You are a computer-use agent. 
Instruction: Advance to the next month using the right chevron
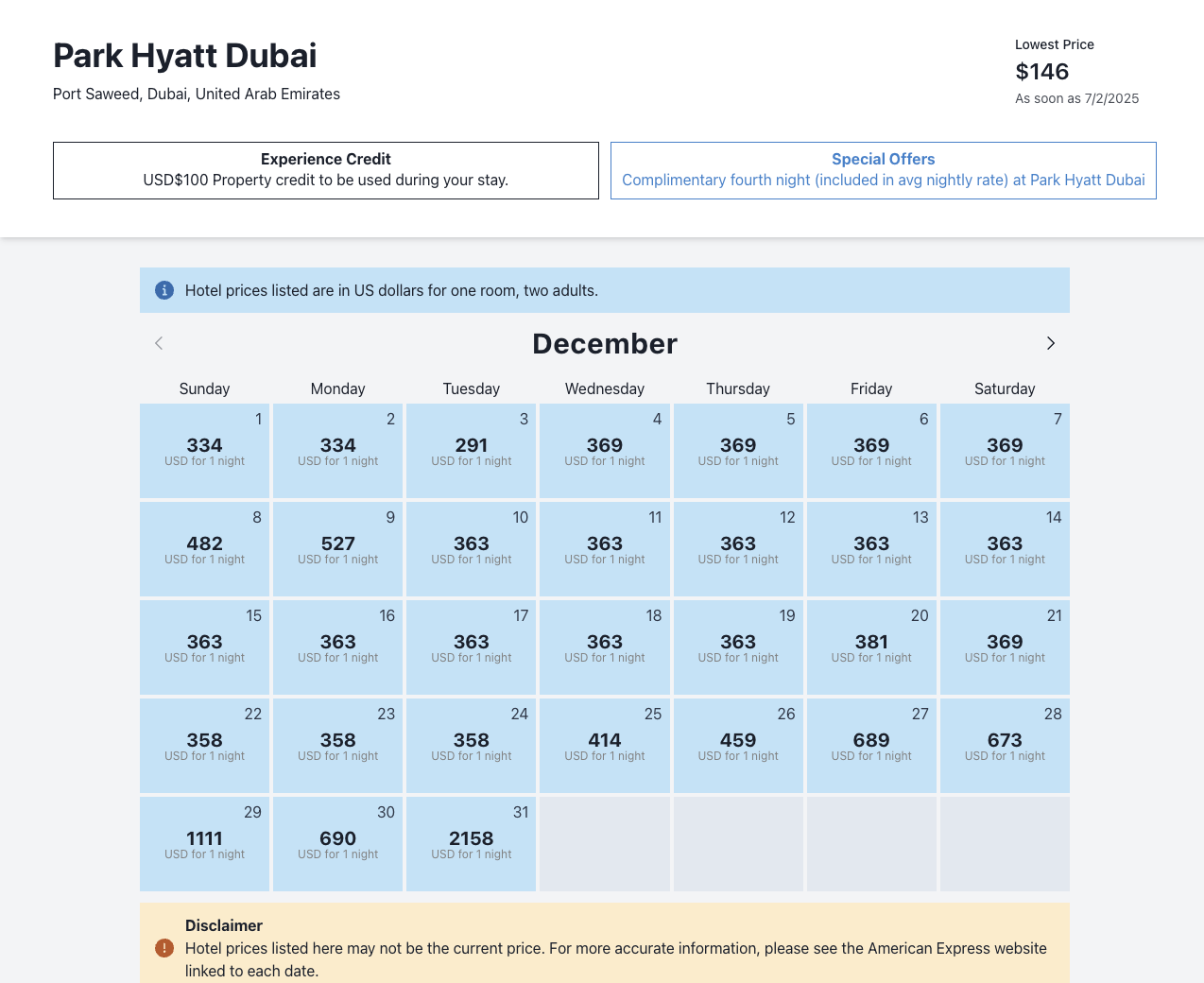point(1050,343)
